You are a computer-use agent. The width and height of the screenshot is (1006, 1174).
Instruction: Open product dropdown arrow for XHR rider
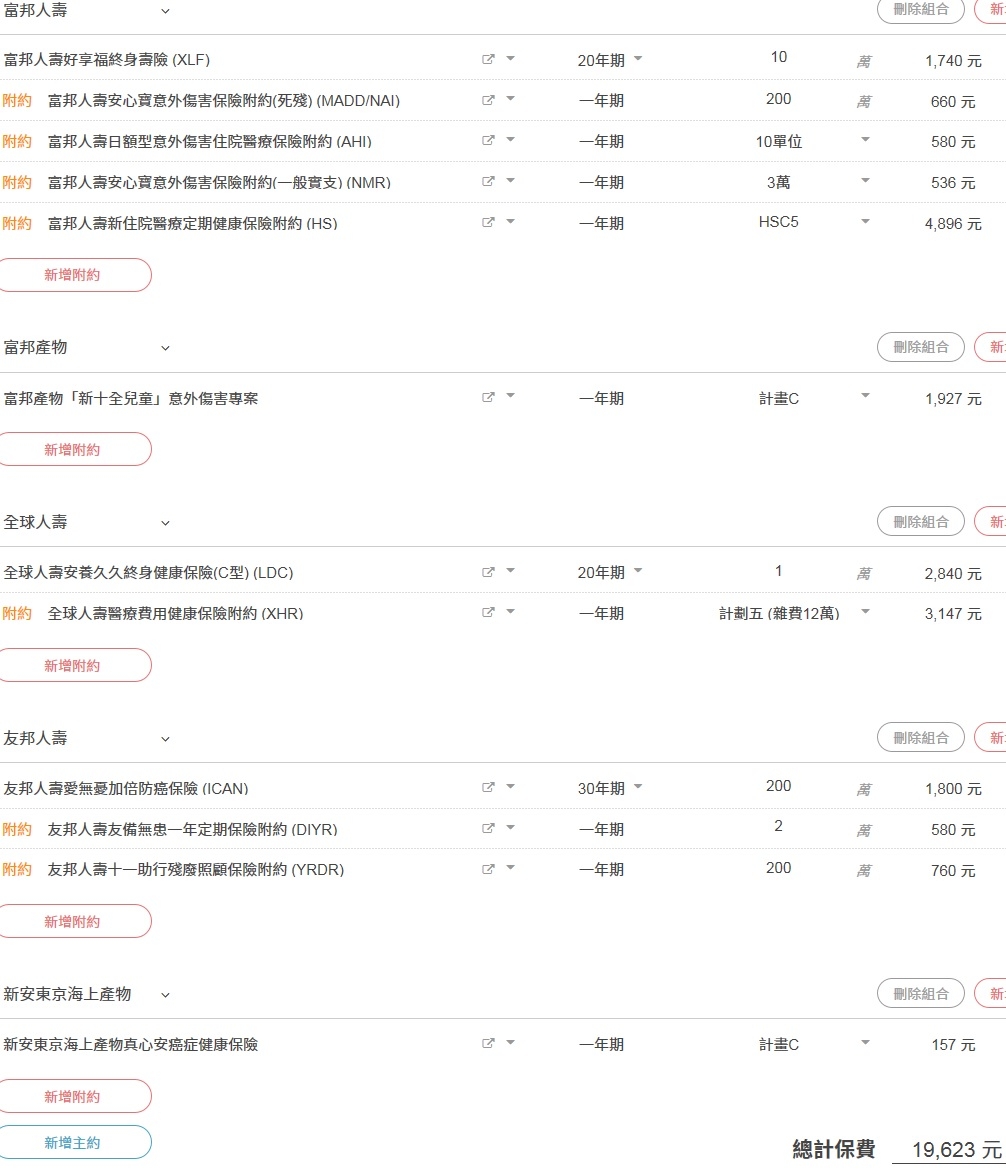[x=510, y=611]
